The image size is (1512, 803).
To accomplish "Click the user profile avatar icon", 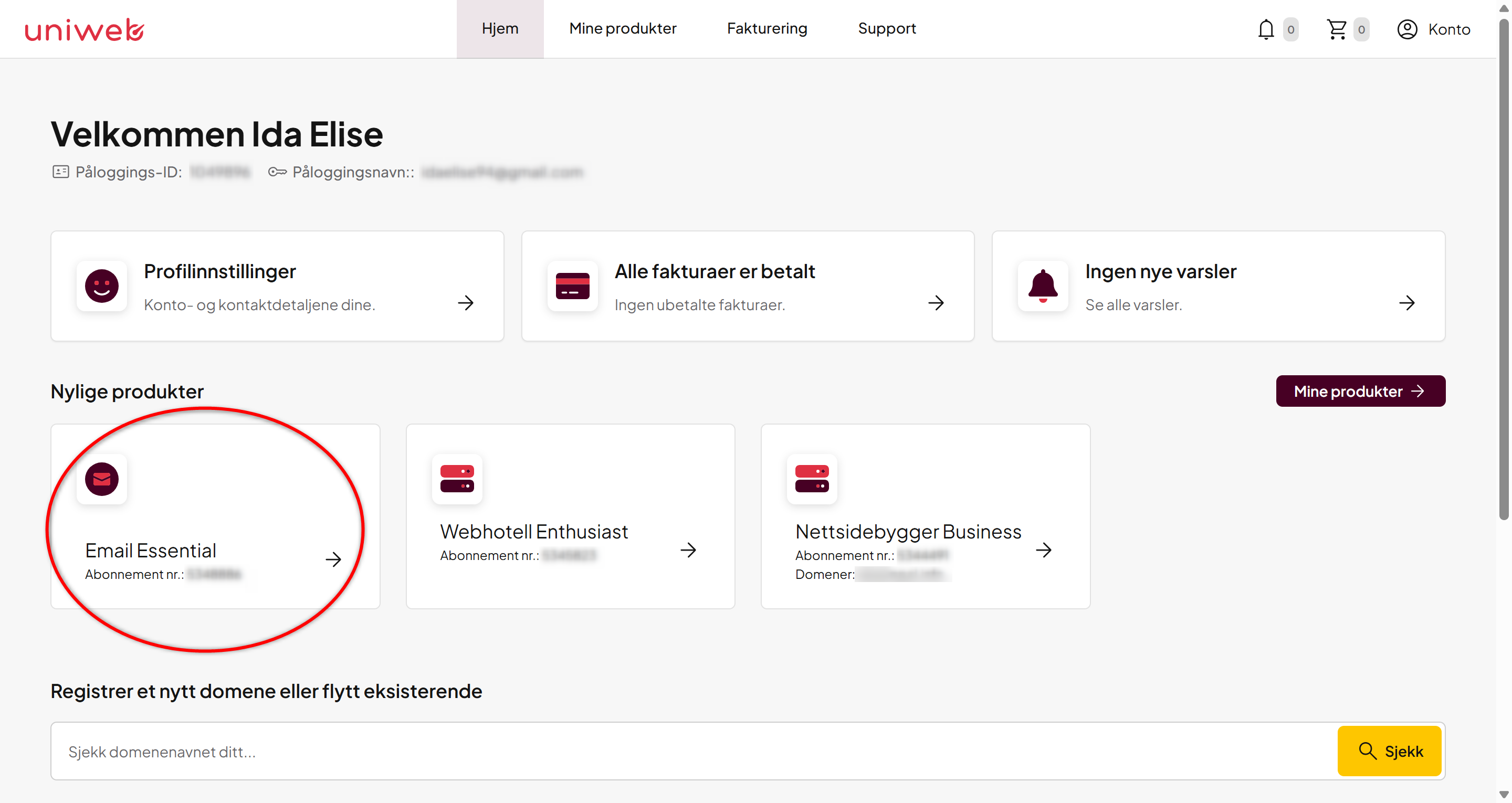I will (1407, 29).
